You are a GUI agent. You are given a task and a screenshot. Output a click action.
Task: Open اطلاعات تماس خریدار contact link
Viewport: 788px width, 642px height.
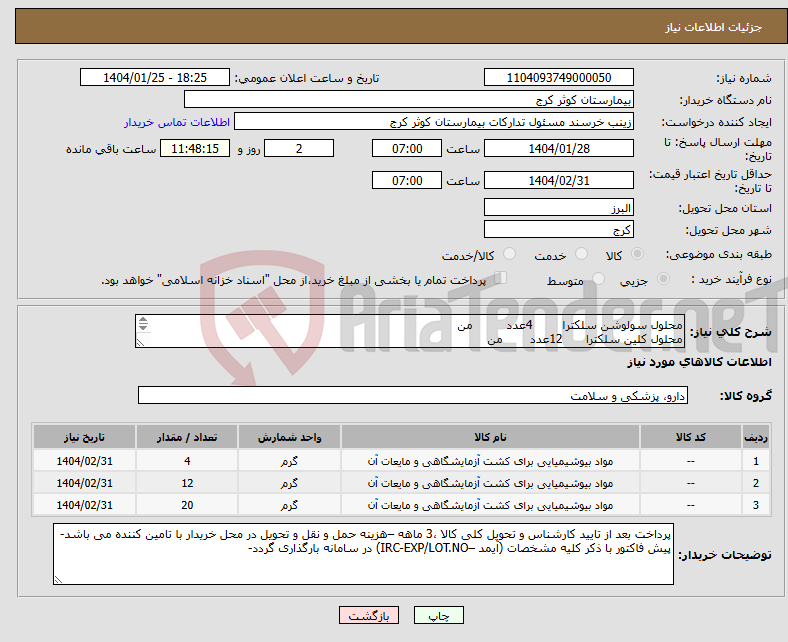[177, 122]
